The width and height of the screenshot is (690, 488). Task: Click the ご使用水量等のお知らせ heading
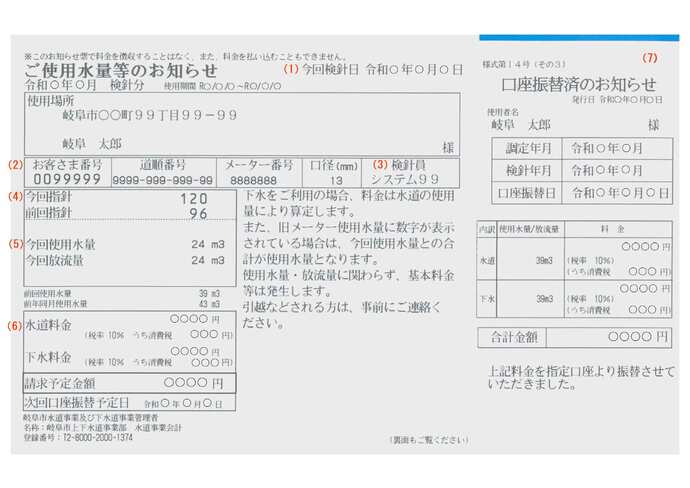121,70
